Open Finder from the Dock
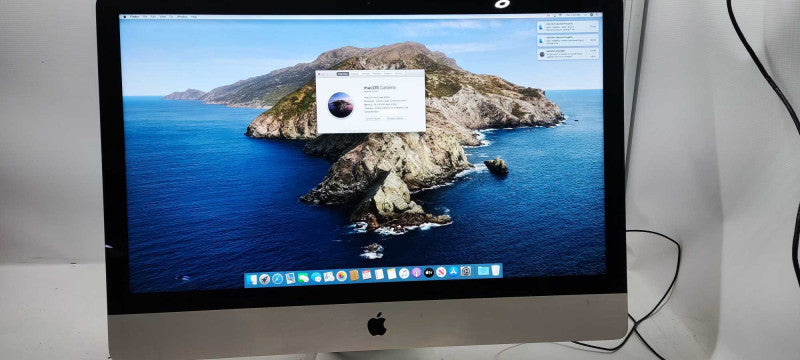Image resolution: width=800 pixels, height=360 pixels. 252,279
